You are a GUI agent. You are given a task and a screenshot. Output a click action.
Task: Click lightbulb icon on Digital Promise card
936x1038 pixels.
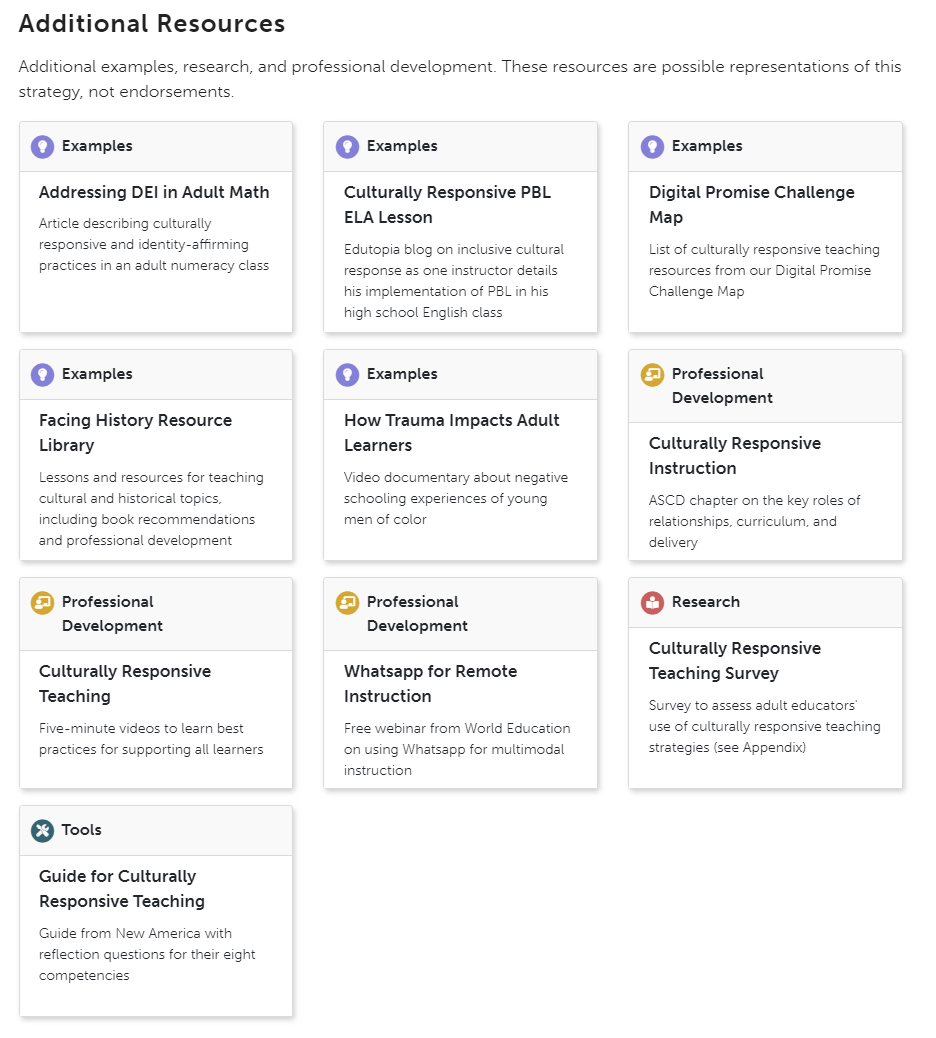pyautogui.click(x=652, y=147)
